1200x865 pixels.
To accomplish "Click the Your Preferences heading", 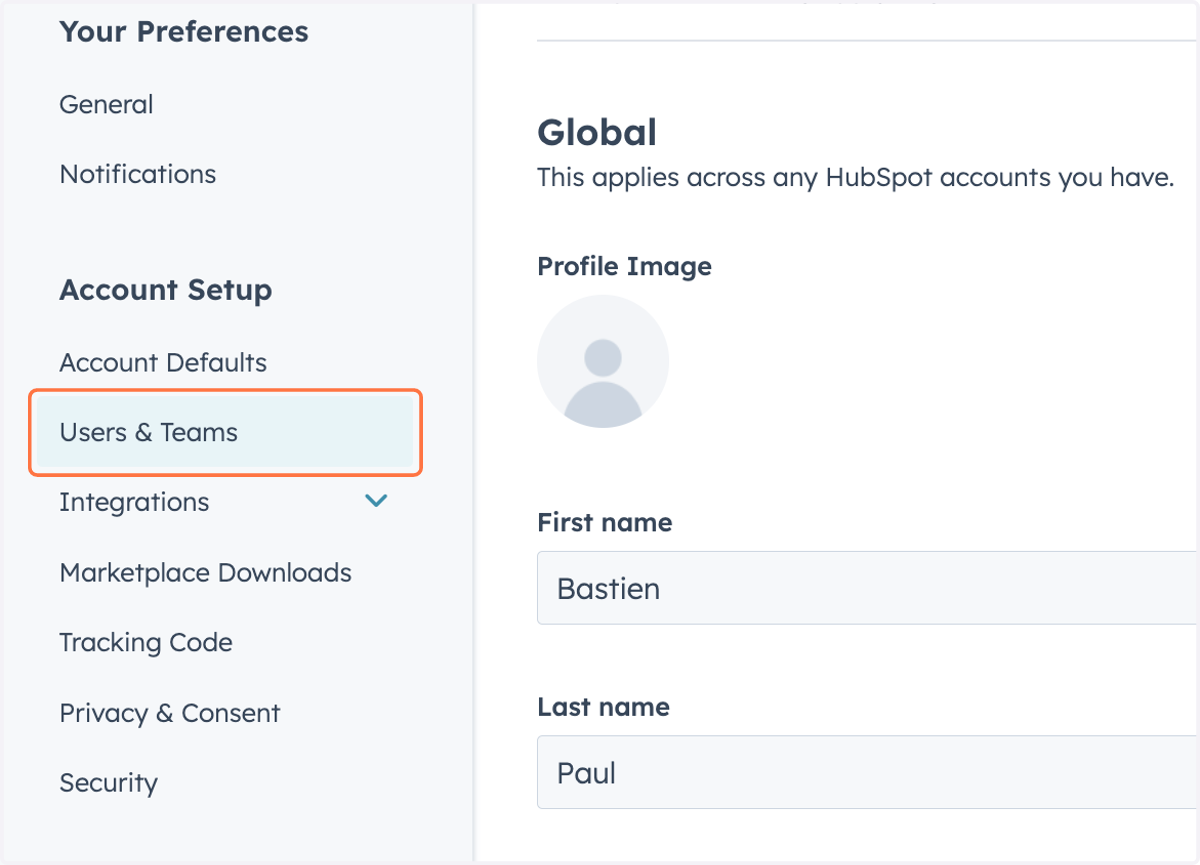I will [x=184, y=32].
